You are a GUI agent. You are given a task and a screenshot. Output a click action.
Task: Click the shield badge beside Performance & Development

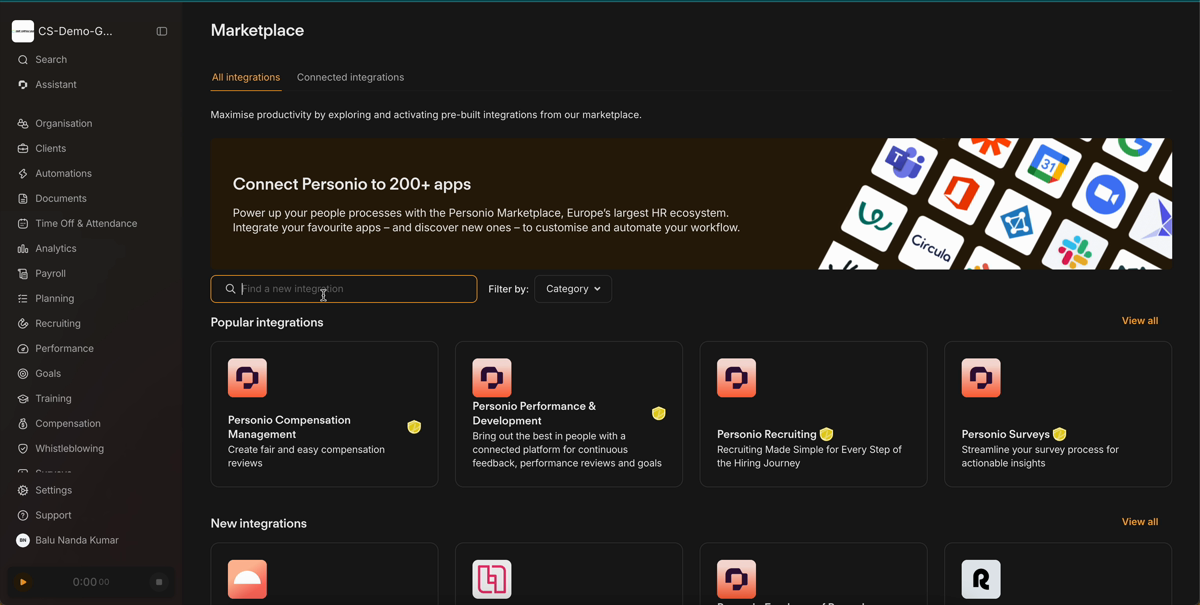(659, 413)
